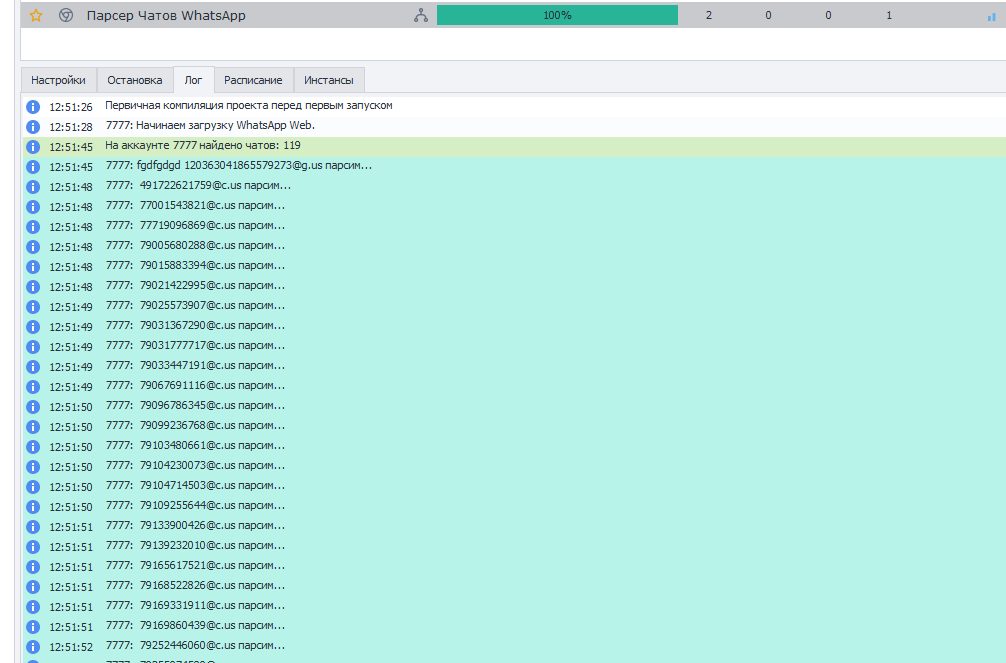Click the info icon of the 79031777717@c.us entry

click(x=33, y=347)
